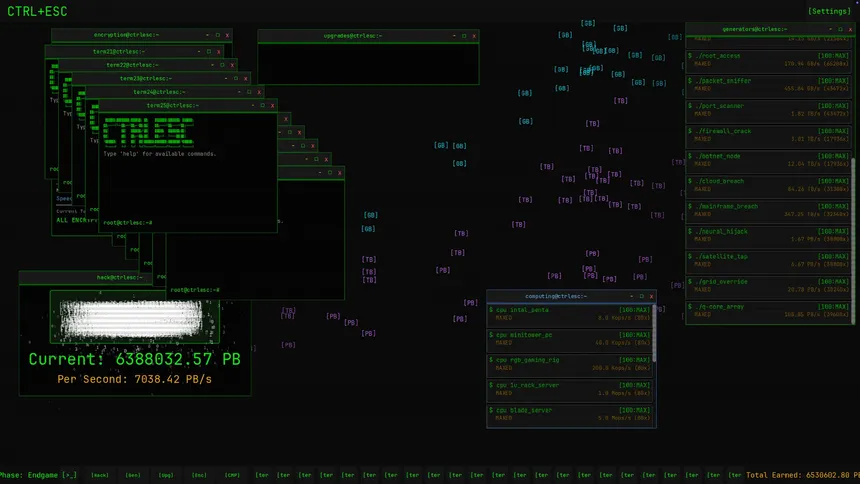Minimize the term25@ctrlesc window

[x=253, y=105]
